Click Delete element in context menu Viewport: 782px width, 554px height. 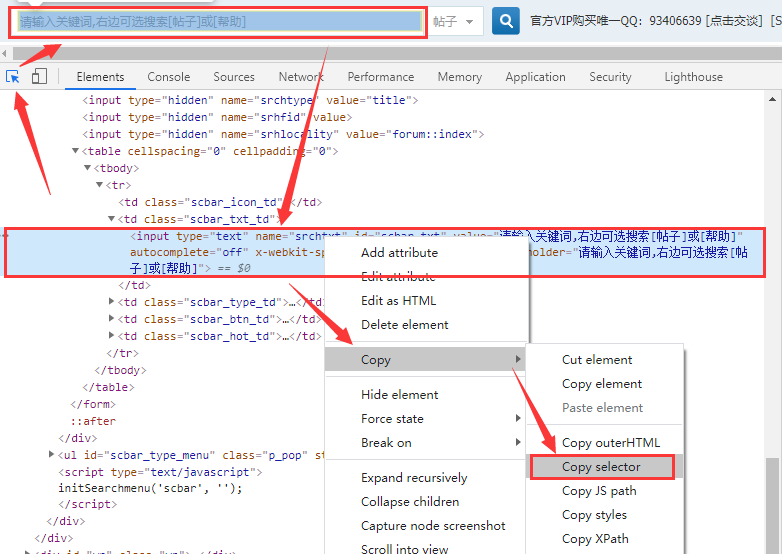404,325
